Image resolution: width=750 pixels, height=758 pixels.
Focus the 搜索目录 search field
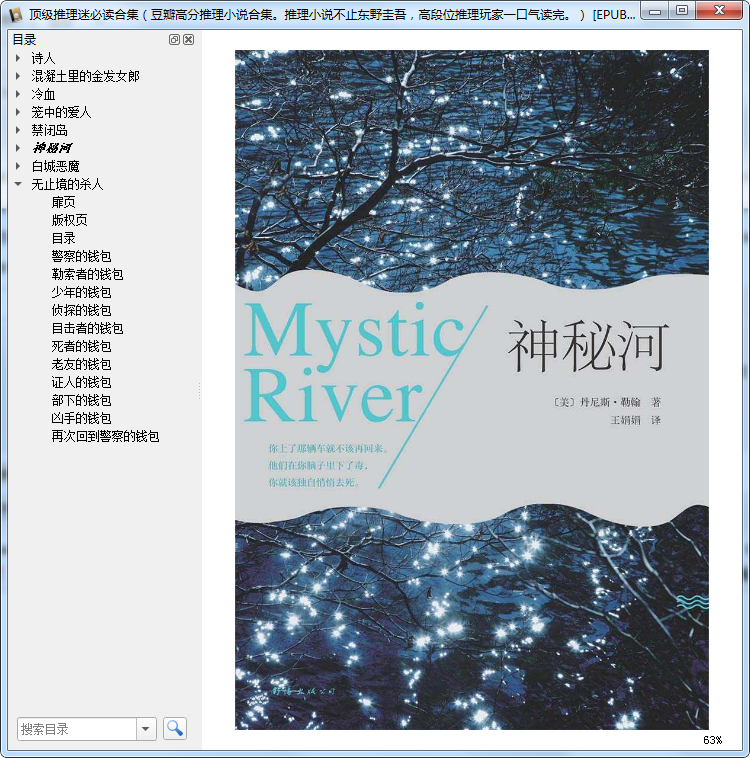coord(77,729)
